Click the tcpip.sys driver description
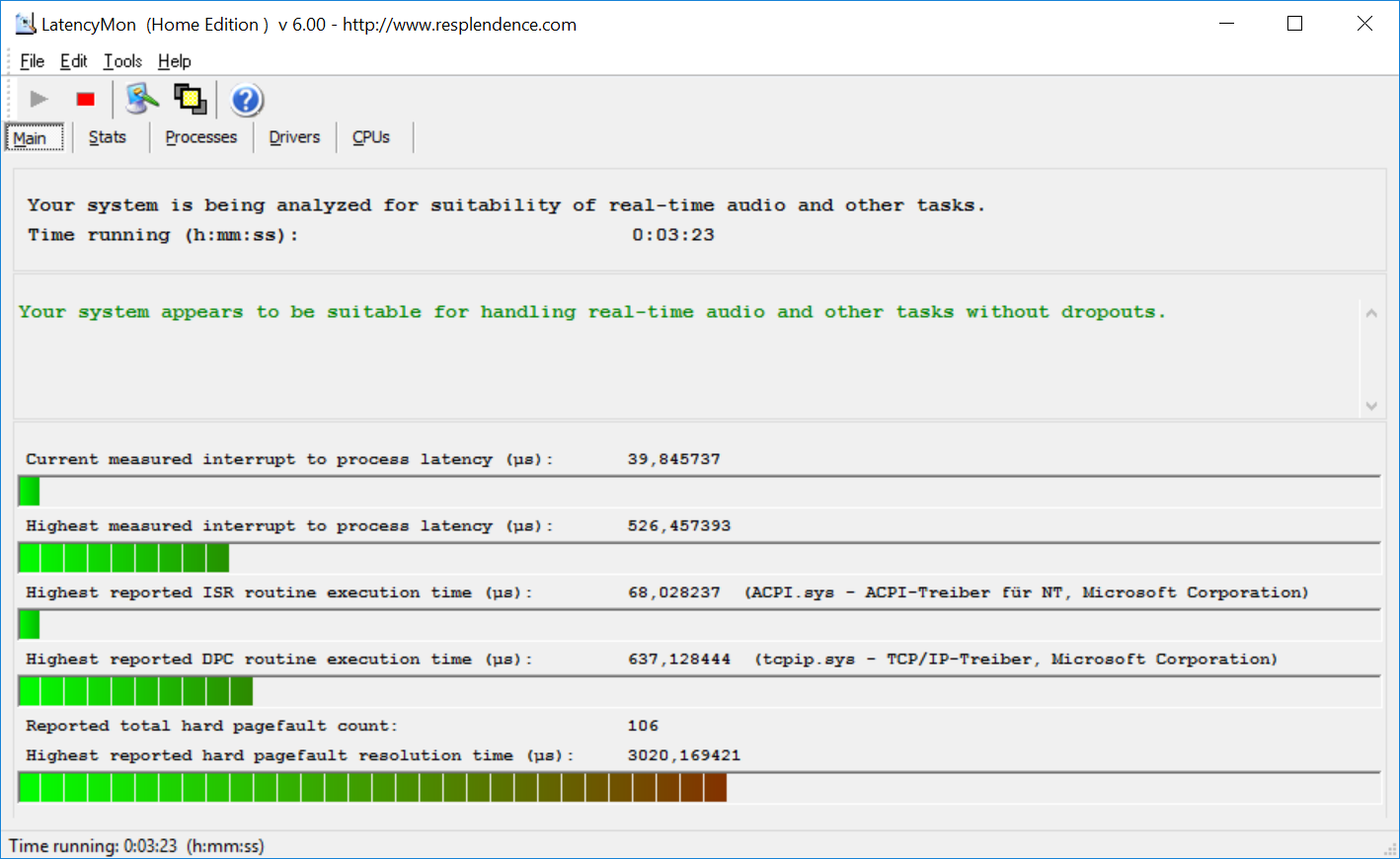 pos(1016,659)
